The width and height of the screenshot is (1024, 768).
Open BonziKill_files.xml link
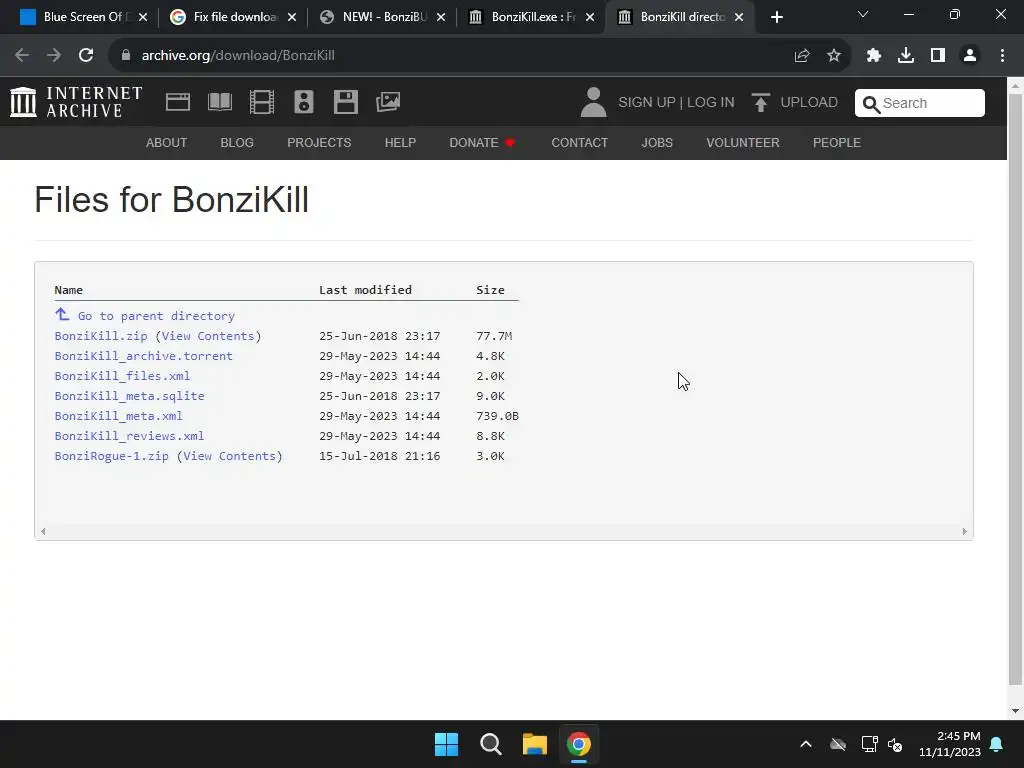click(122, 376)
